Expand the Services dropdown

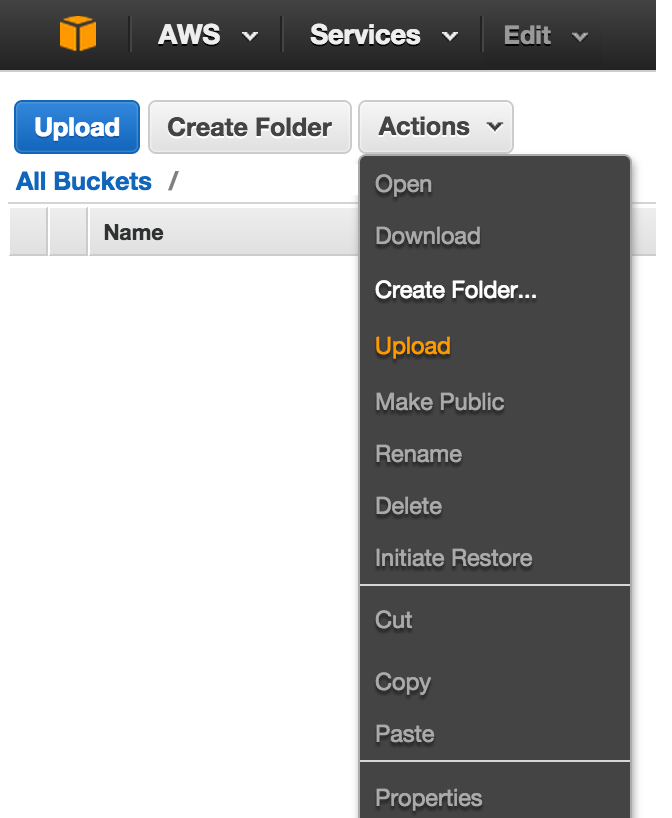(x=383, y=35)
